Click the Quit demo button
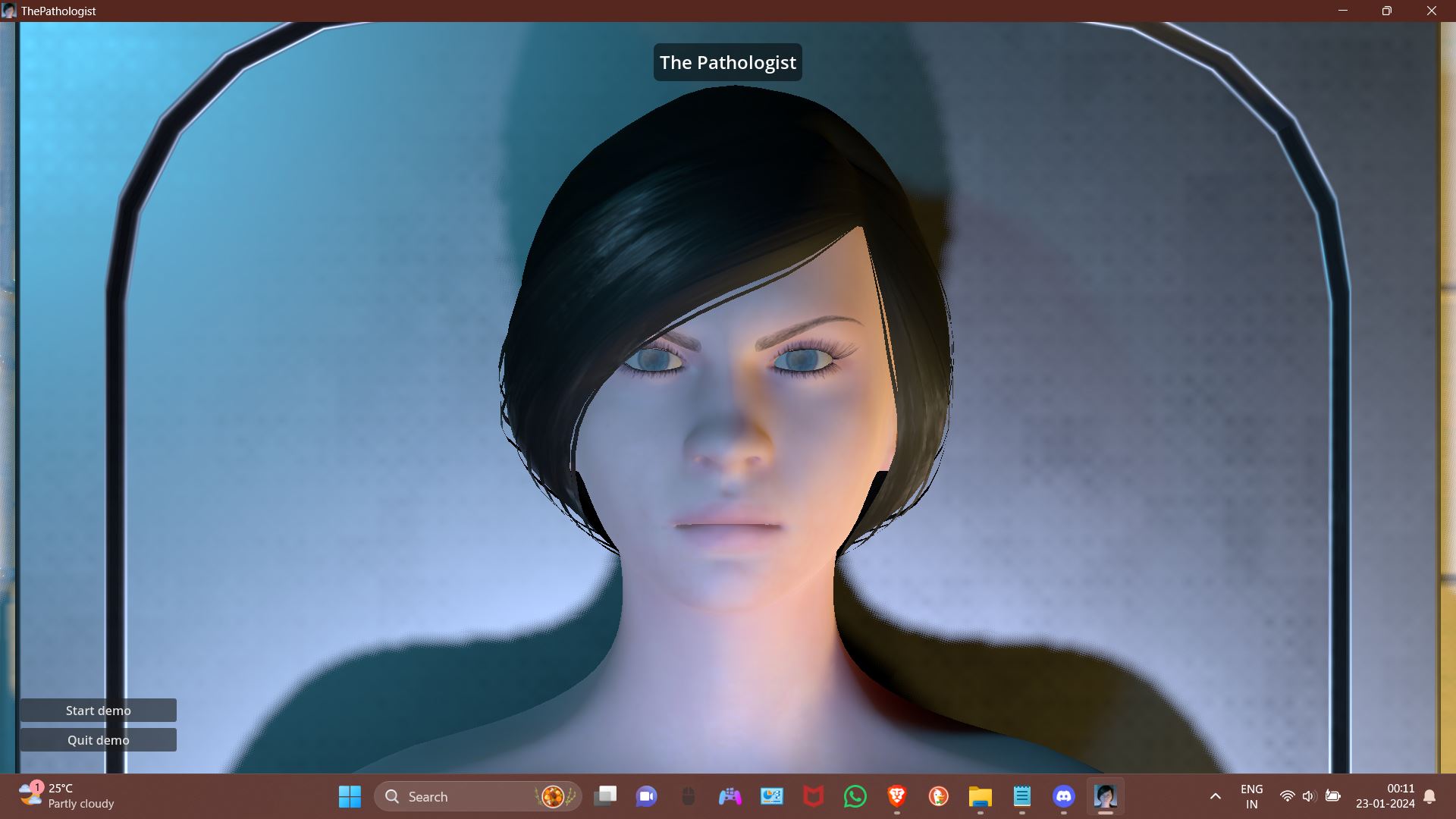This screenshot has height=819, width=1456. [98, 740]
